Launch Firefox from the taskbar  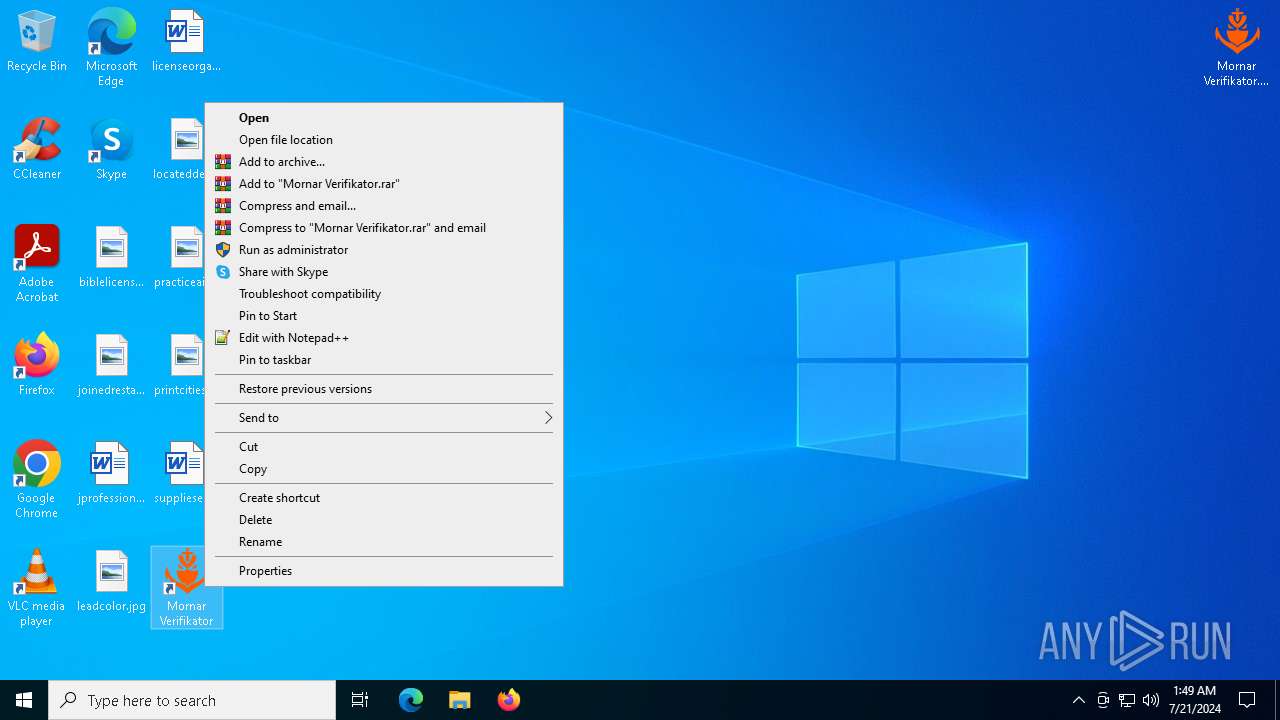pos(508,700)
